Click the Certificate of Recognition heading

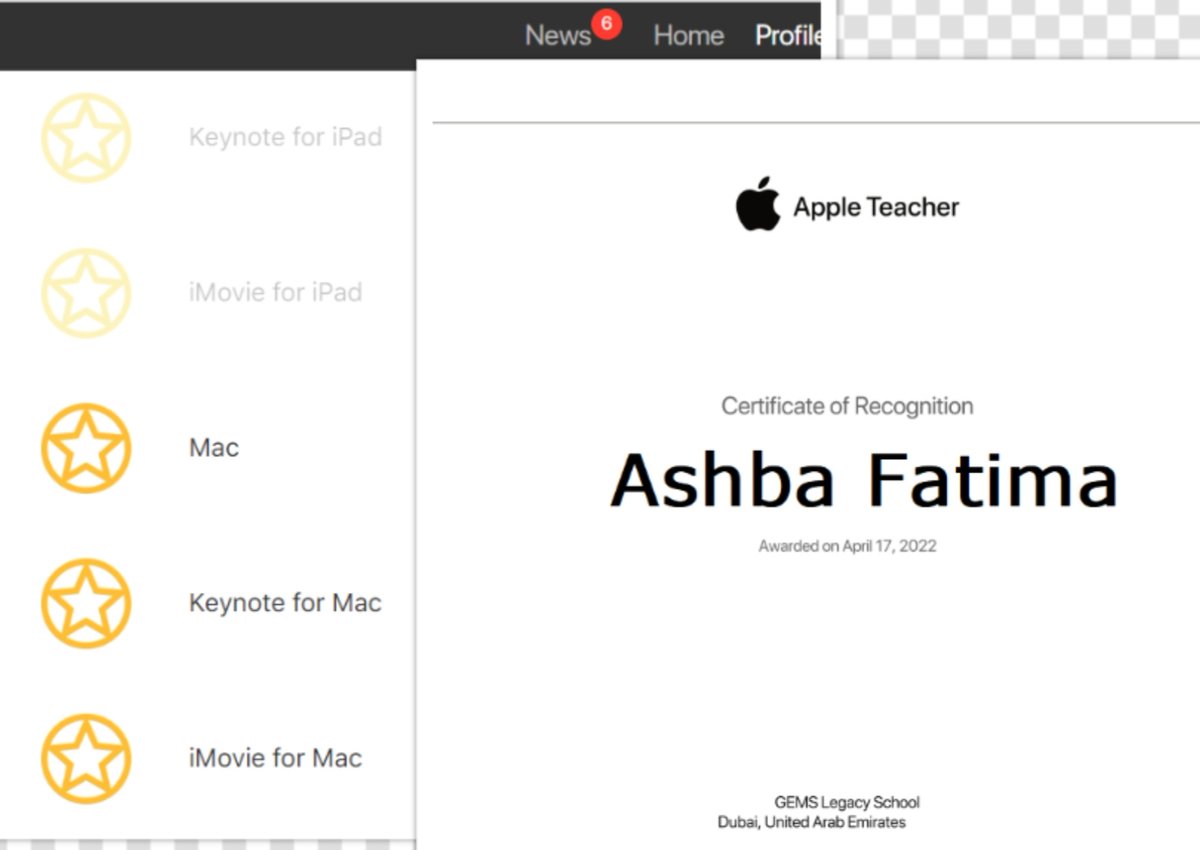click(847, 406)
